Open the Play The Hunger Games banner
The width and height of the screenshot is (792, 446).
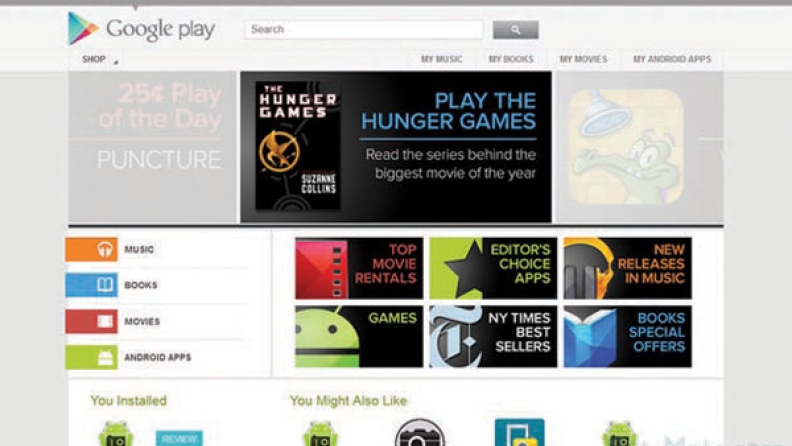coord(396,147)
